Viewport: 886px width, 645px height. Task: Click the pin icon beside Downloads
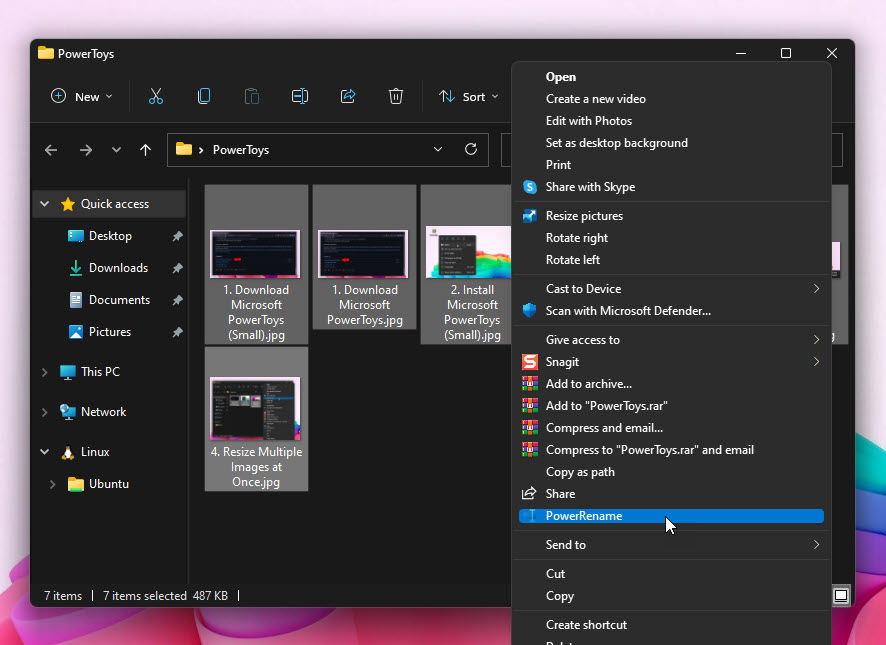(177, 268)
